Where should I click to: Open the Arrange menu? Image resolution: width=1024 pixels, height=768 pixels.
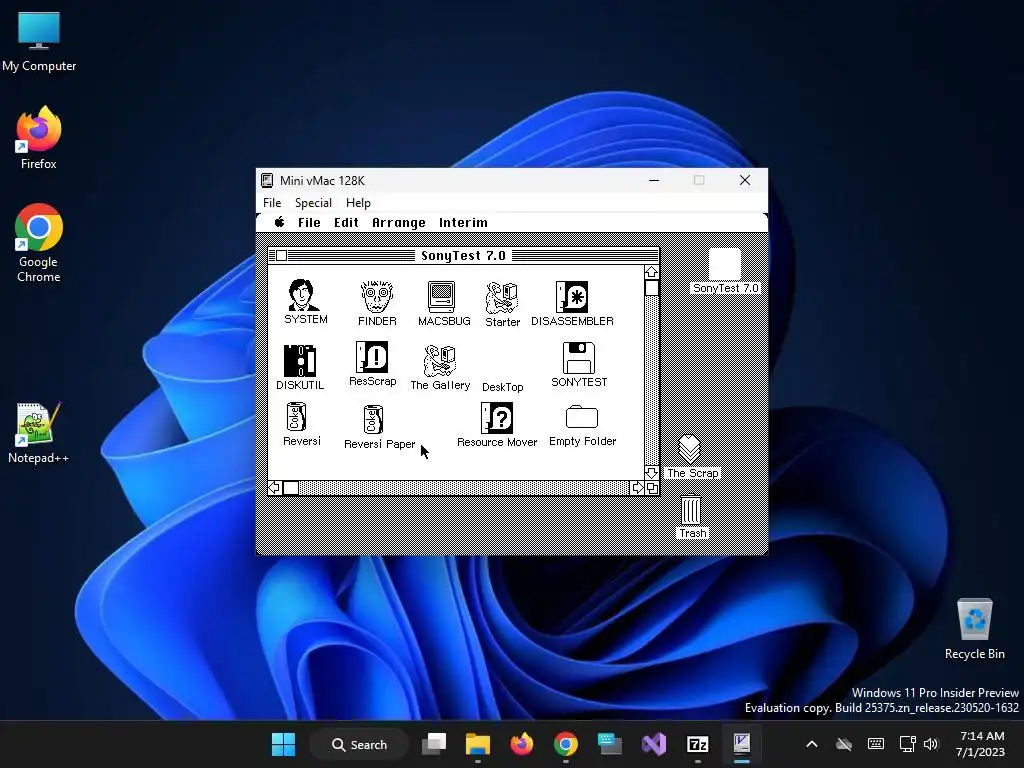click(398, 223)
